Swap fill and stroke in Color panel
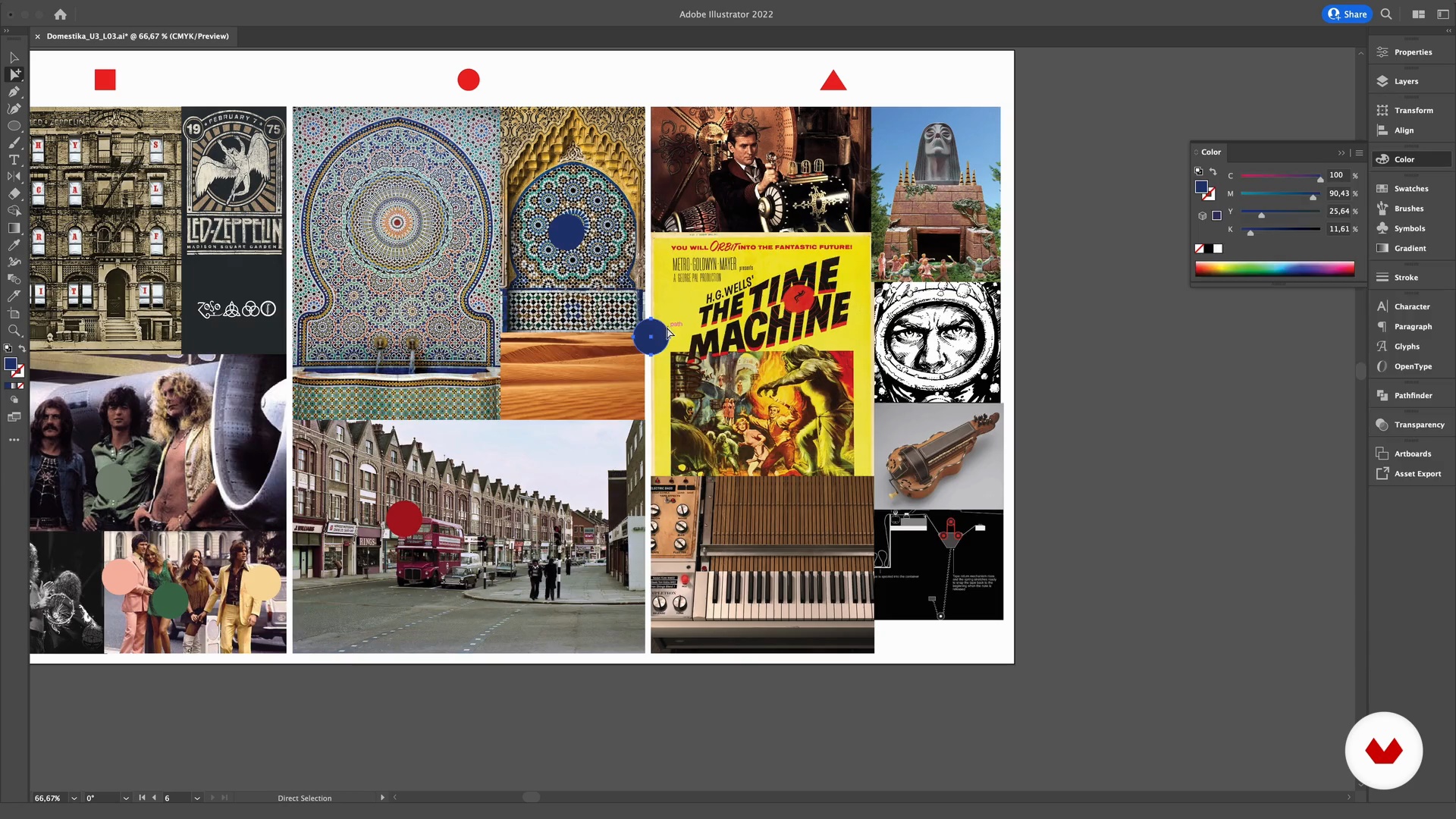1456x819 pixels. 1213,171
